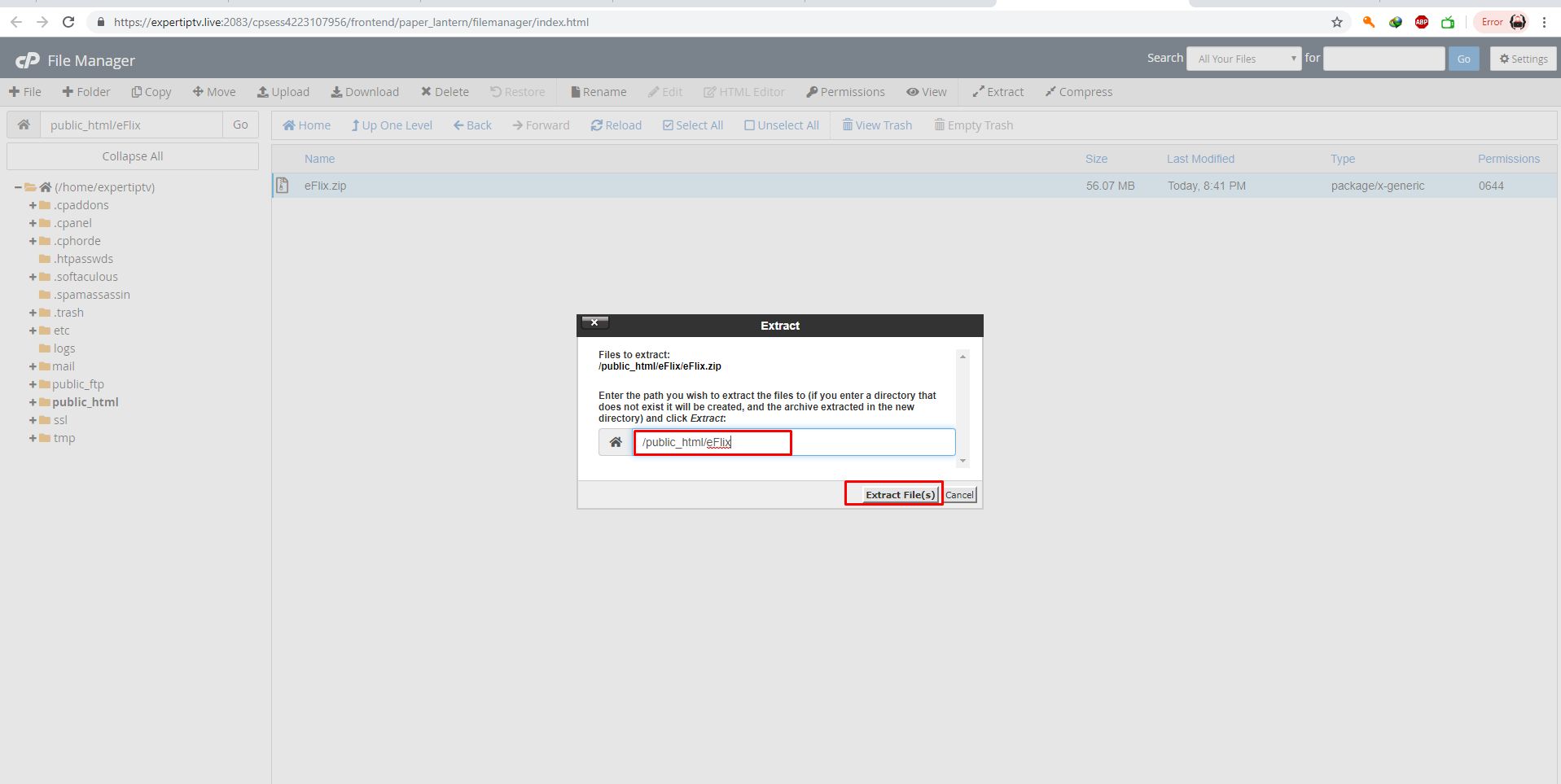This screenshot has height=784, width=1561.
Task: Click Go next to path field
Action: point(240,125)
